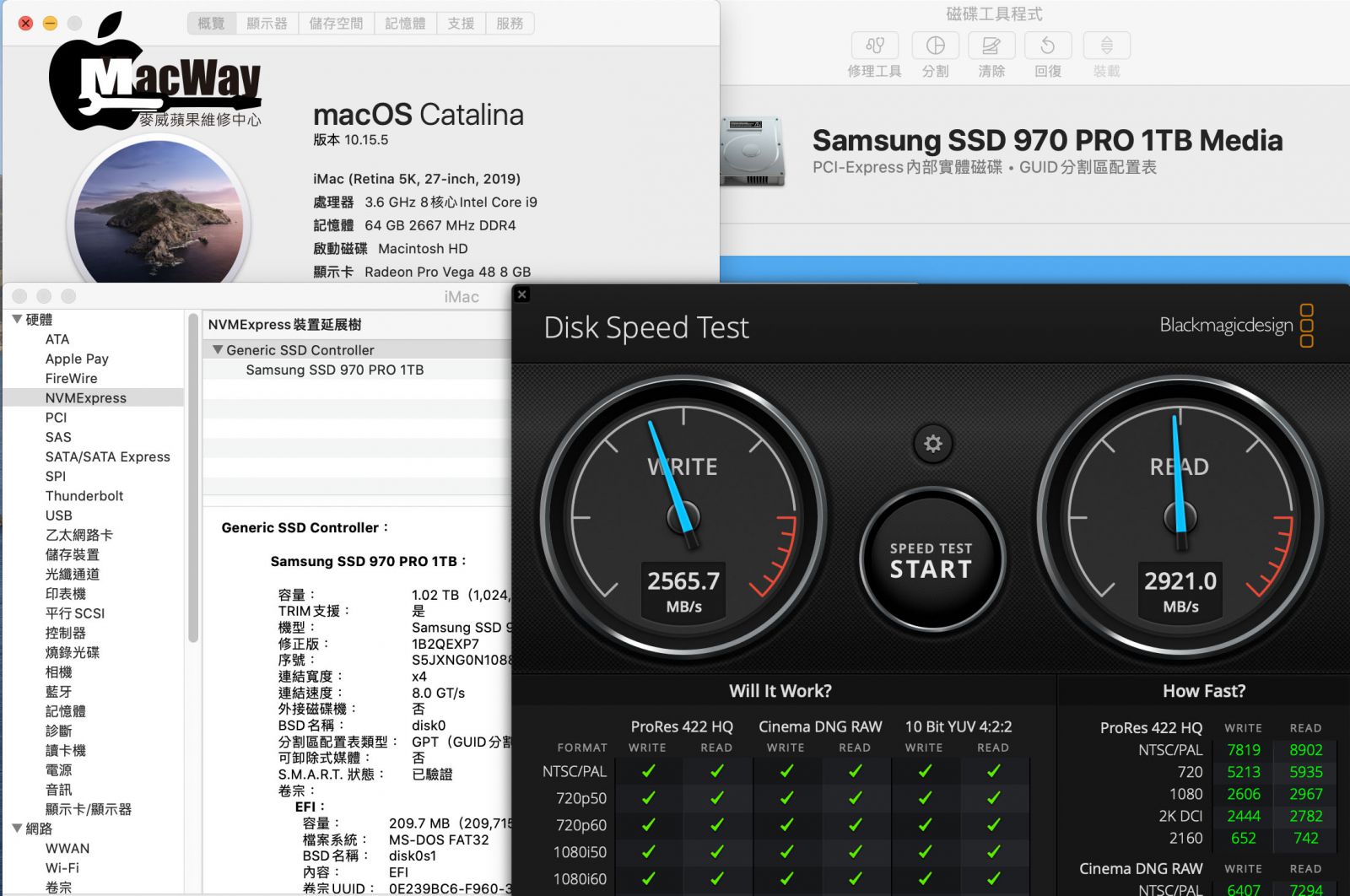The width and height of the screenshot is (1350, 896).
Task: Select USB in the hardware list
Action: pos(58,515)
